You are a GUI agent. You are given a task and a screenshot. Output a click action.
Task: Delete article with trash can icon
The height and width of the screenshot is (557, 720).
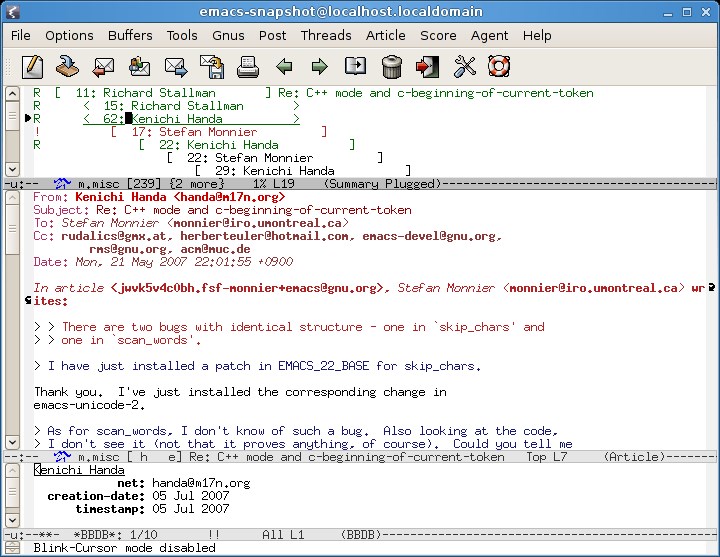tap(392, 67)
